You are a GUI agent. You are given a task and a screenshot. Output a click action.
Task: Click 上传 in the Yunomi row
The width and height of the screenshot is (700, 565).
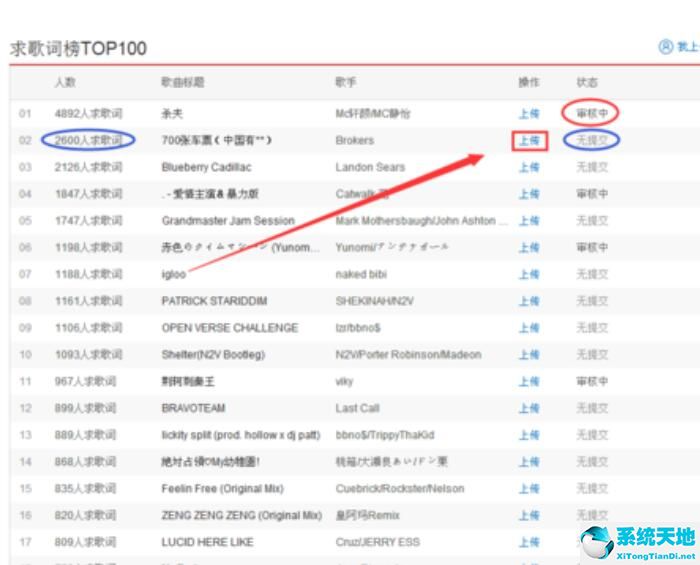529,247
